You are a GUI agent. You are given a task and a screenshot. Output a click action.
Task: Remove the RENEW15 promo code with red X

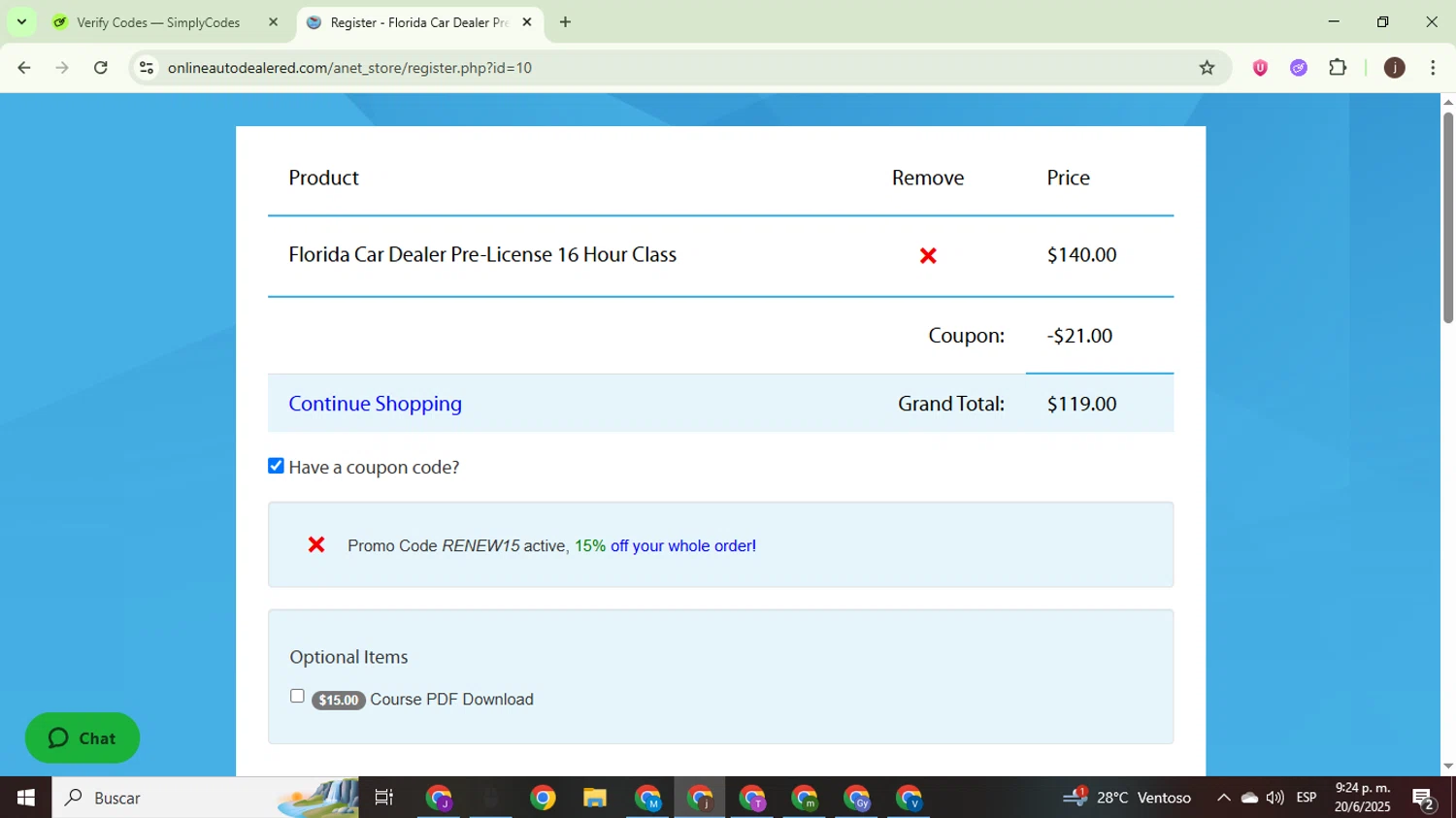[x=316, y=544]
